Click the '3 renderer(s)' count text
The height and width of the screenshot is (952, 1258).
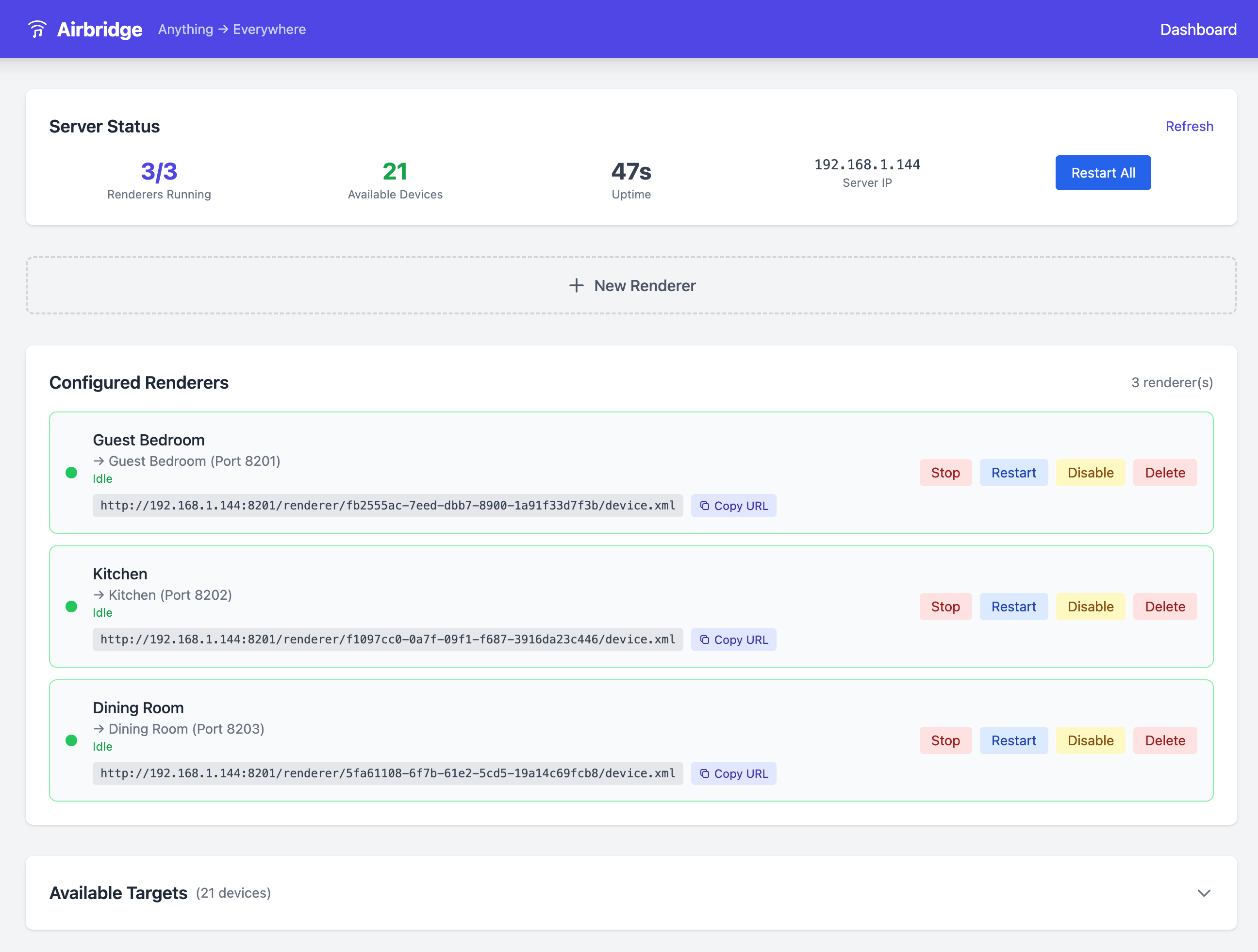tap(1172, 382)
